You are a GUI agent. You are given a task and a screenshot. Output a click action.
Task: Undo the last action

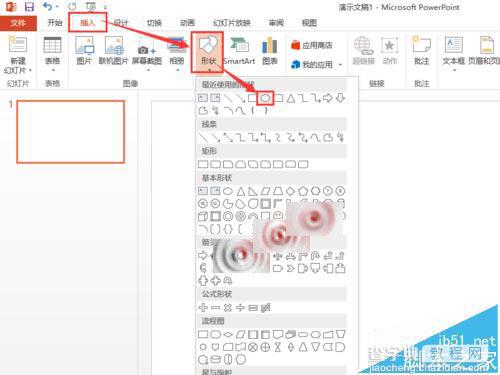[x=48, y=7]
